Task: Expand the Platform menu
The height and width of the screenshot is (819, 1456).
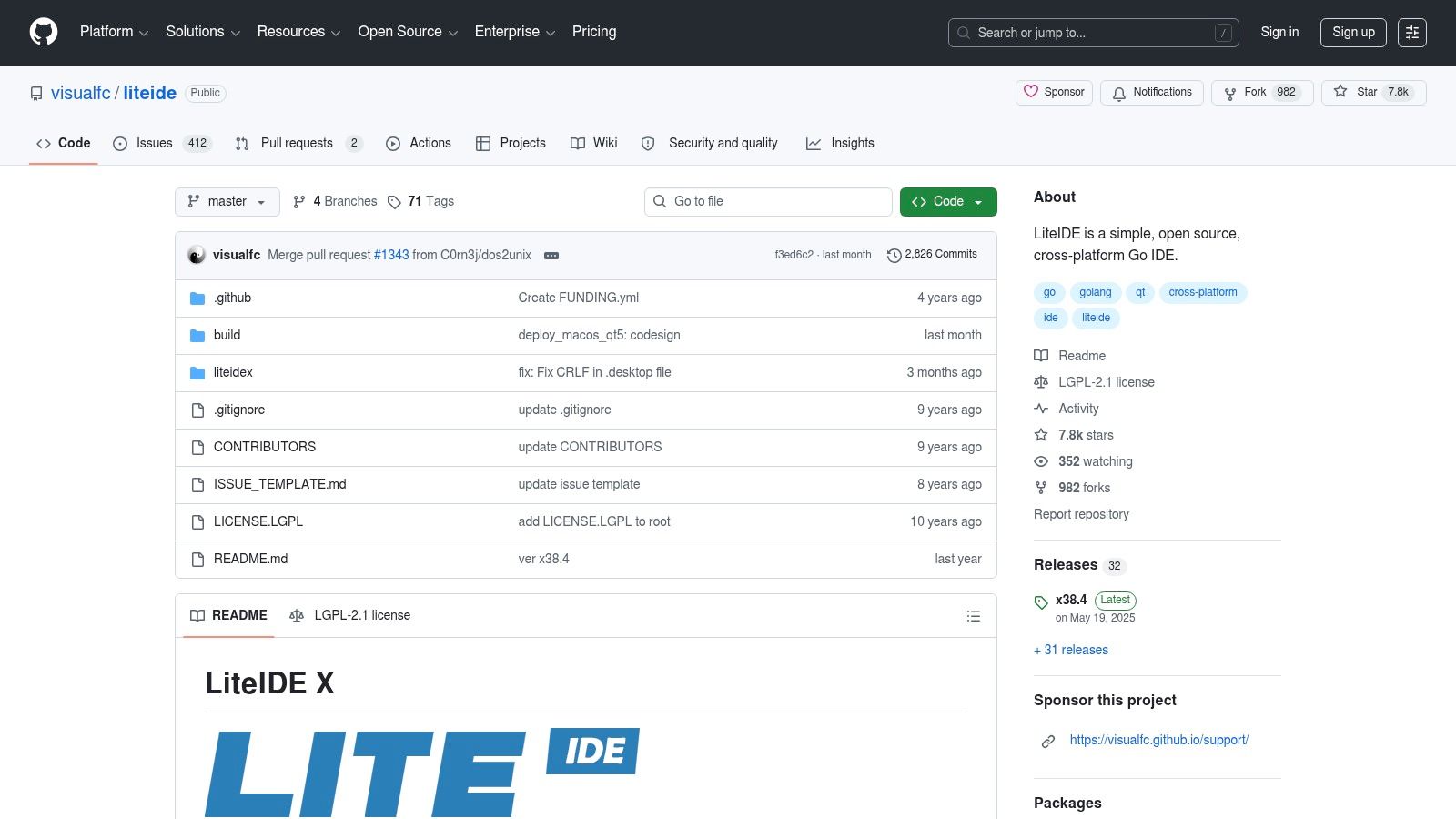Action: pyautogui.click(x=114, y=32)
